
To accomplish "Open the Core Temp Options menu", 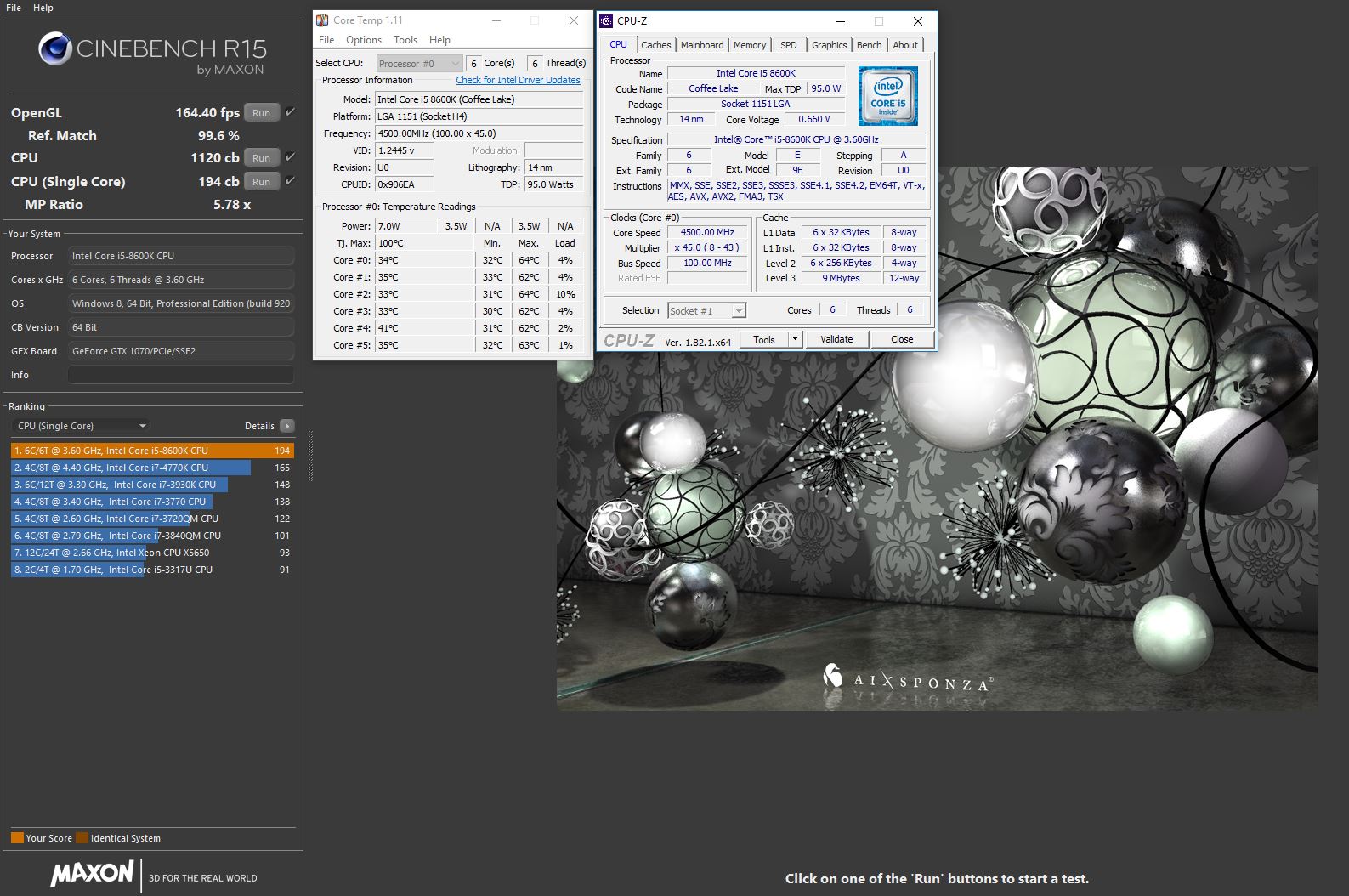I will click(364, 40).
